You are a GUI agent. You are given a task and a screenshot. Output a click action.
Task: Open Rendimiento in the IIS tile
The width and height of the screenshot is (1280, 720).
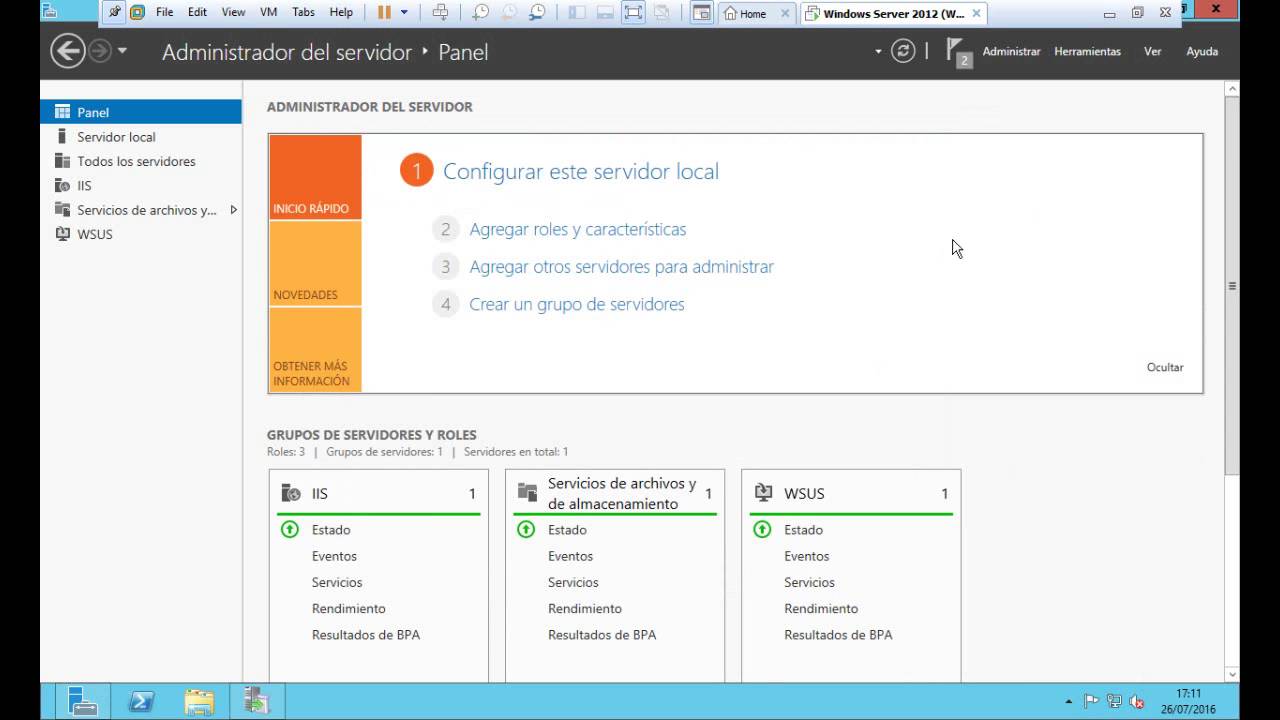pyautogui.click(x=349, y=608)
